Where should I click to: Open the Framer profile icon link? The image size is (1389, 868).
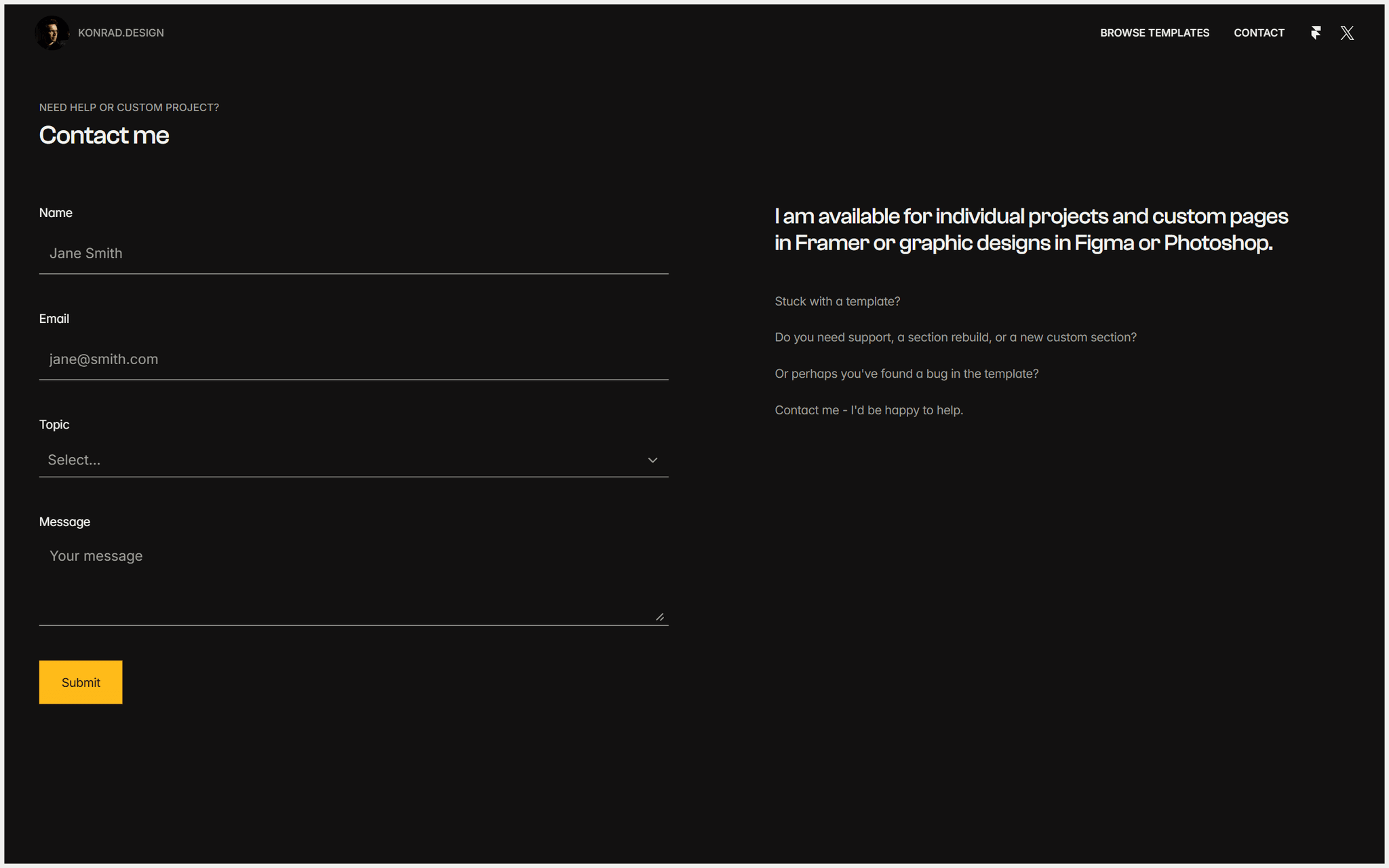pos(1316,33)
